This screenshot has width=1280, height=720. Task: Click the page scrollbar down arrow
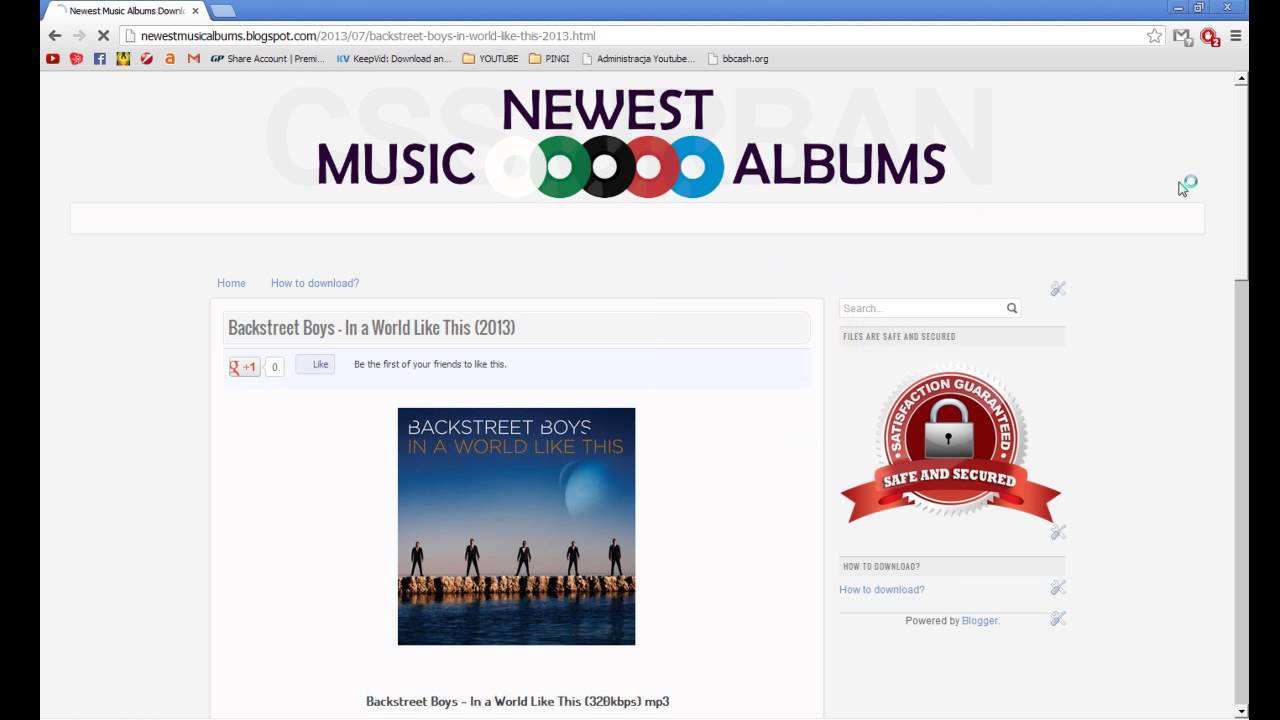[1242, 711]
